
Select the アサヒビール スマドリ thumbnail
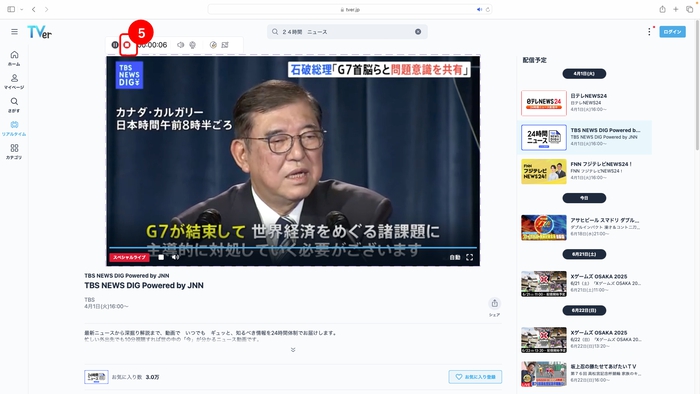[x=544, y=228]
